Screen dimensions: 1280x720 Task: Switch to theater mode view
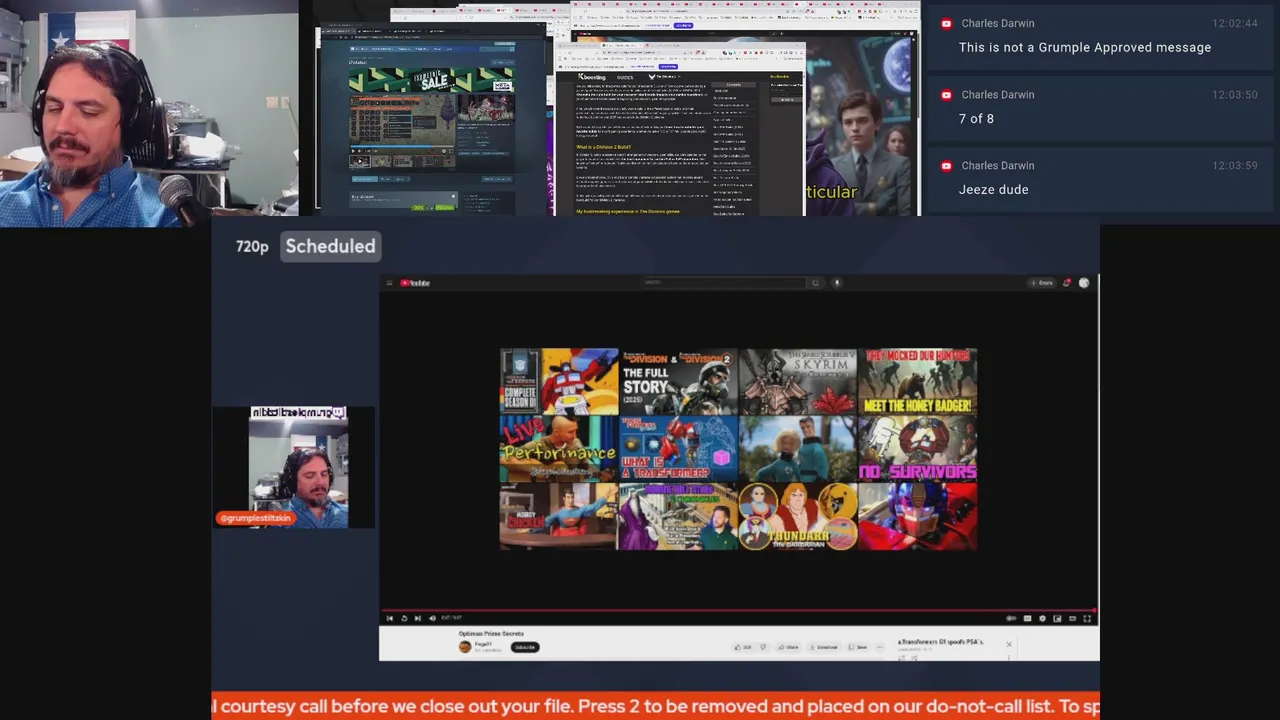[x=1072, y=618]
